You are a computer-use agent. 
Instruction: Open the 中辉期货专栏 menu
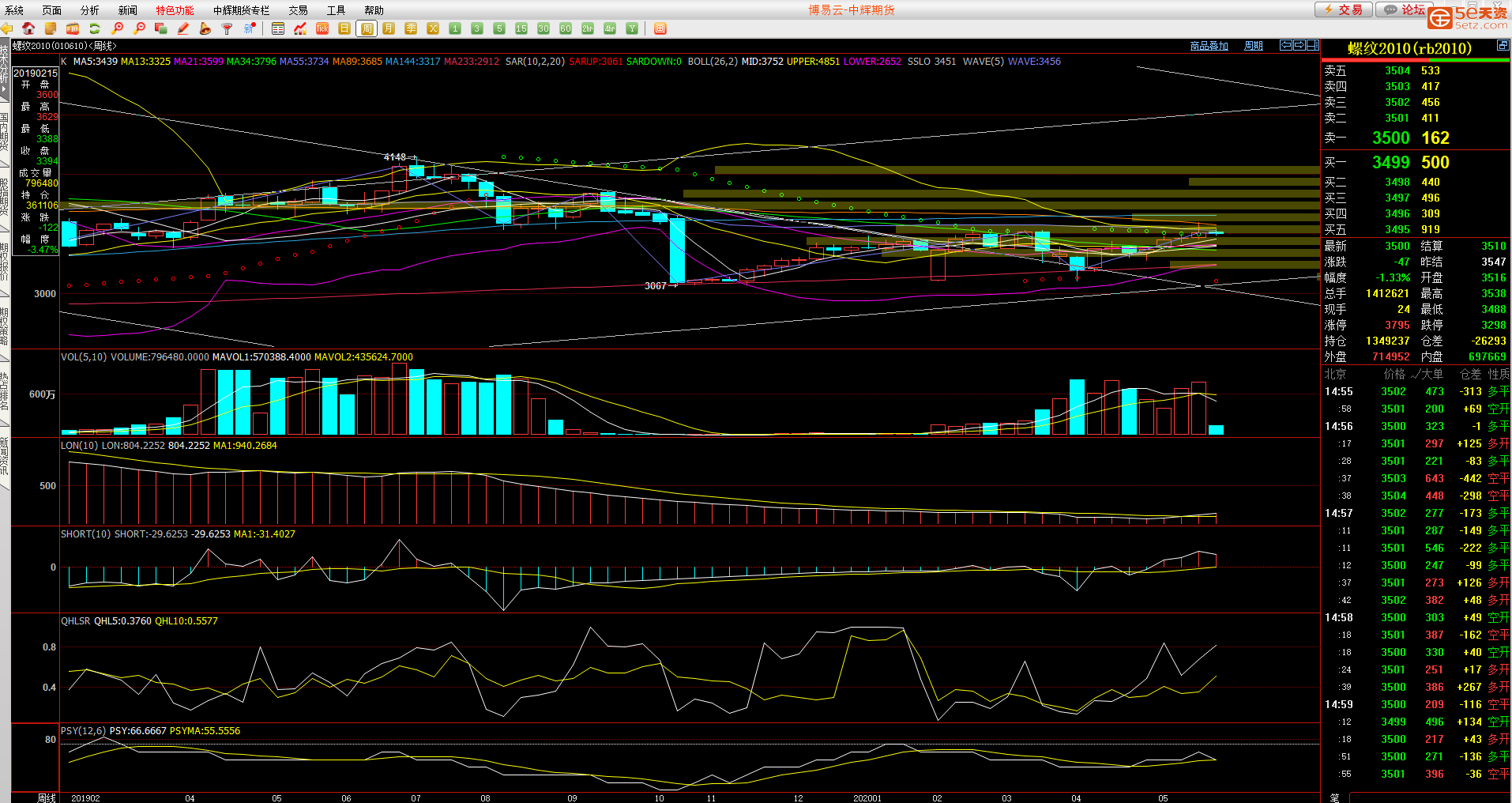point(242,10)
